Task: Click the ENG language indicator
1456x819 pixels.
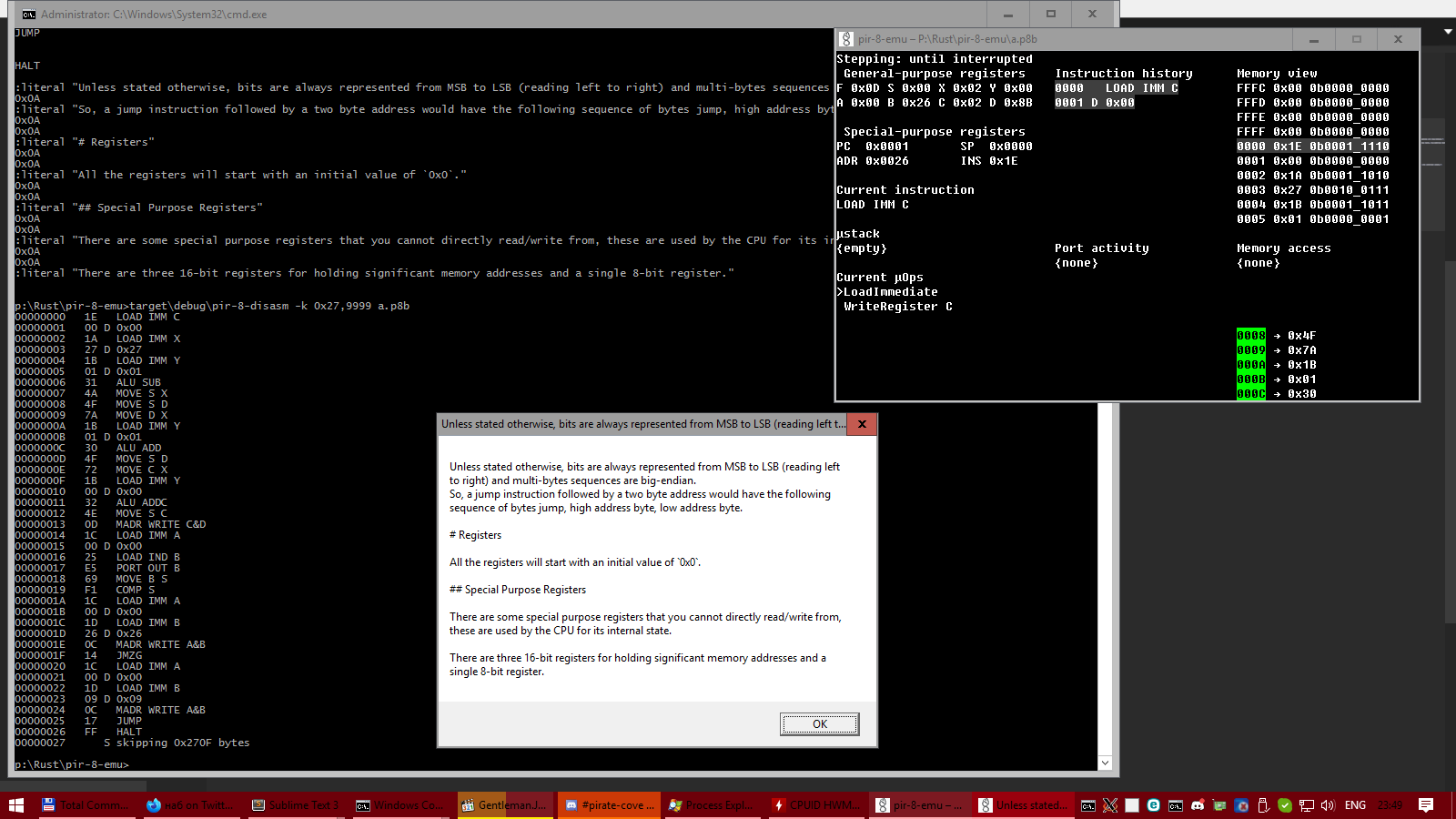Action: click(x=1355, y=805)
